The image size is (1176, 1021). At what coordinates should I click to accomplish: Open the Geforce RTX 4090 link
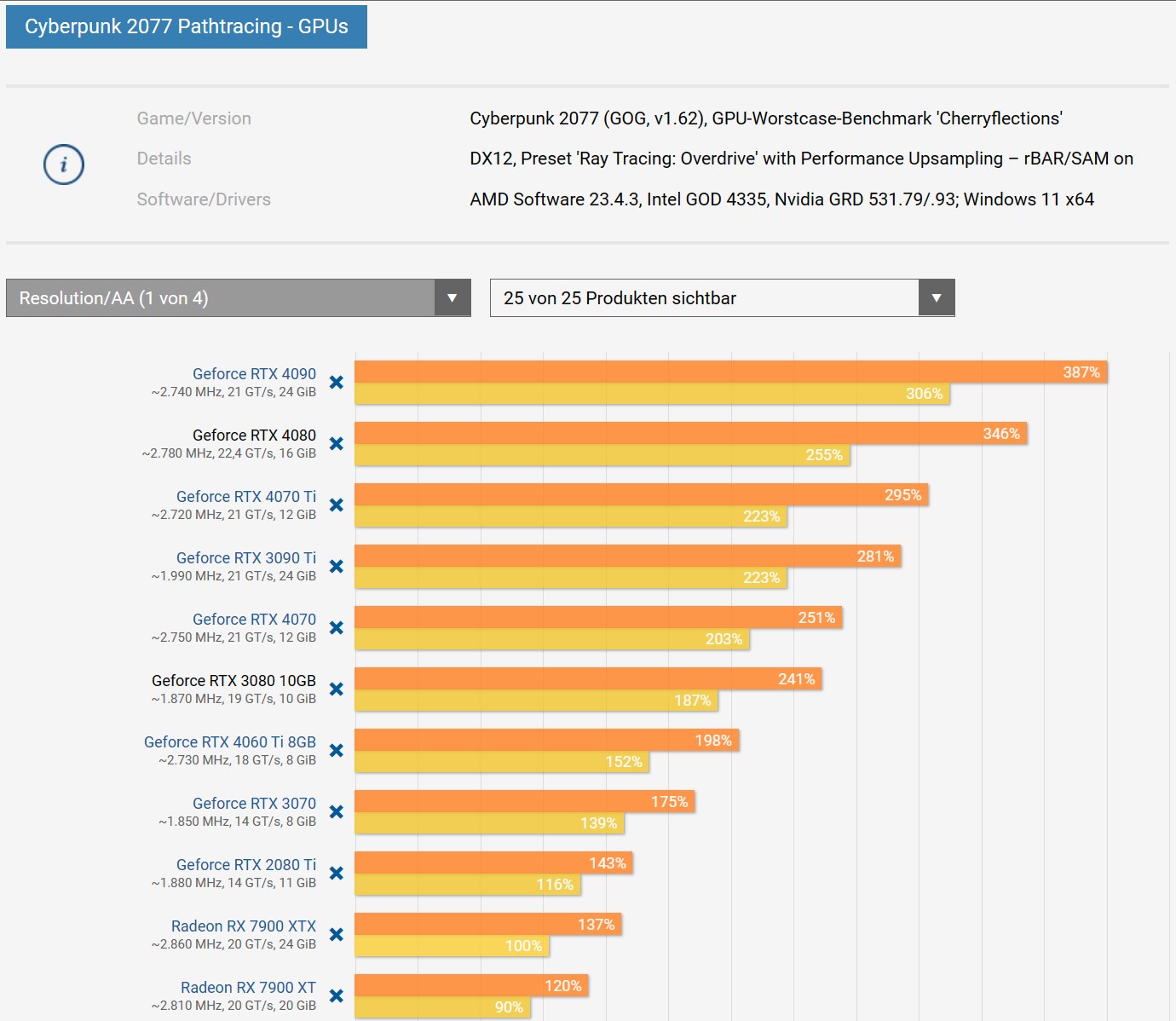point(254,374)
